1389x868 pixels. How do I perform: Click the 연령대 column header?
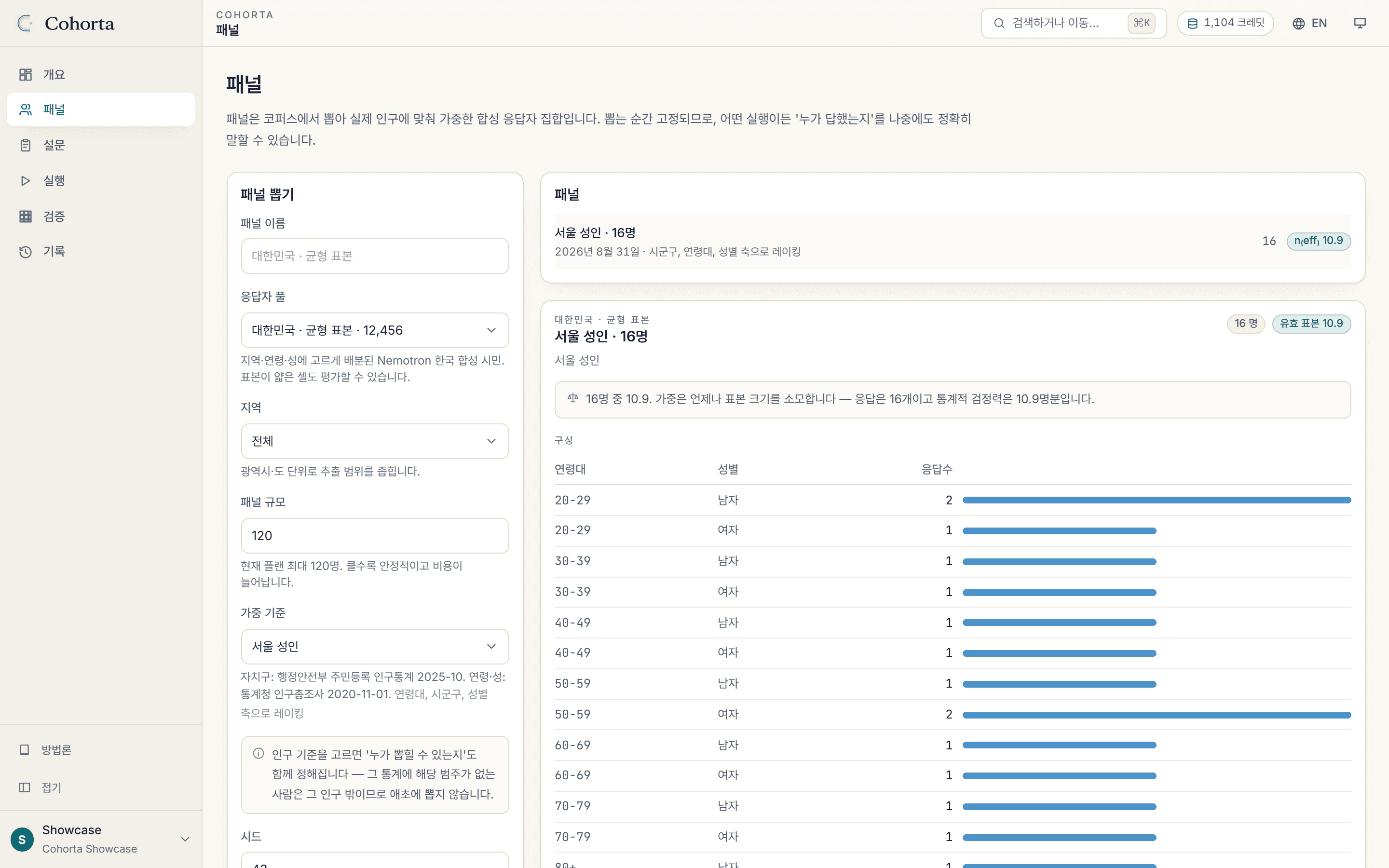point(570,469)
